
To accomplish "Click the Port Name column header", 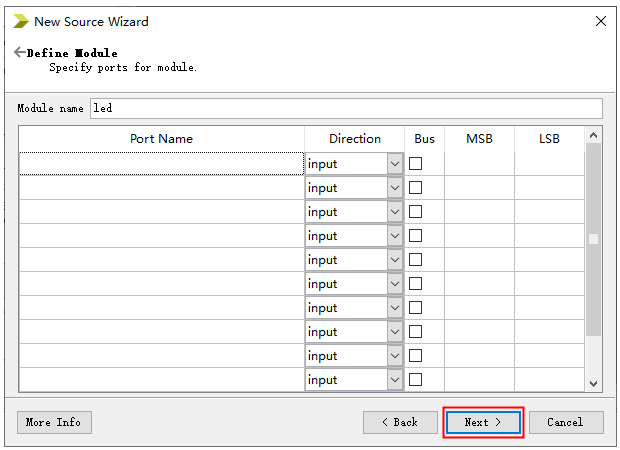I will [x=161, y=139].
